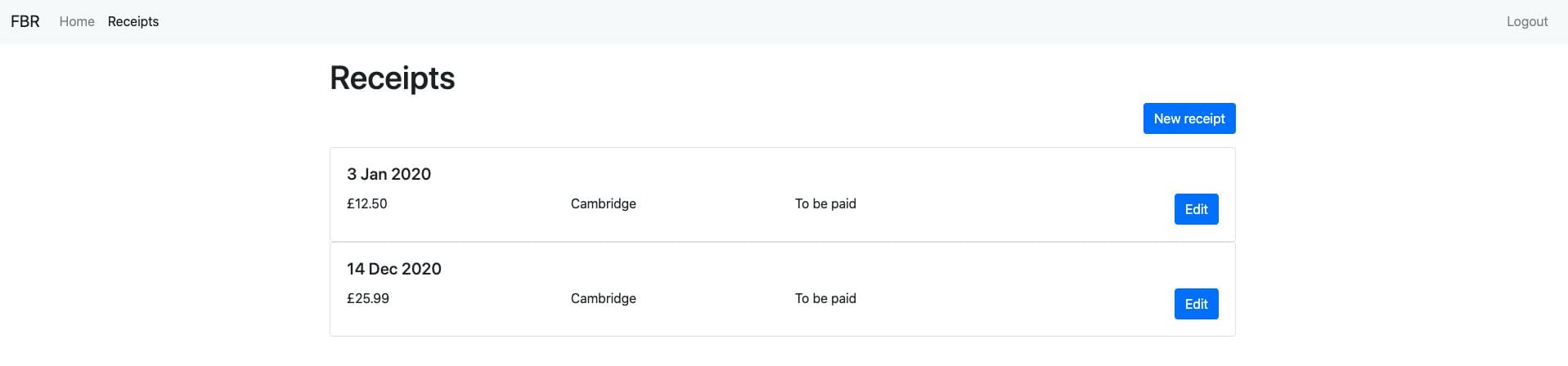
Task: Click Cambridge on the £12.50 receipt
Action: tap(603, 203)
